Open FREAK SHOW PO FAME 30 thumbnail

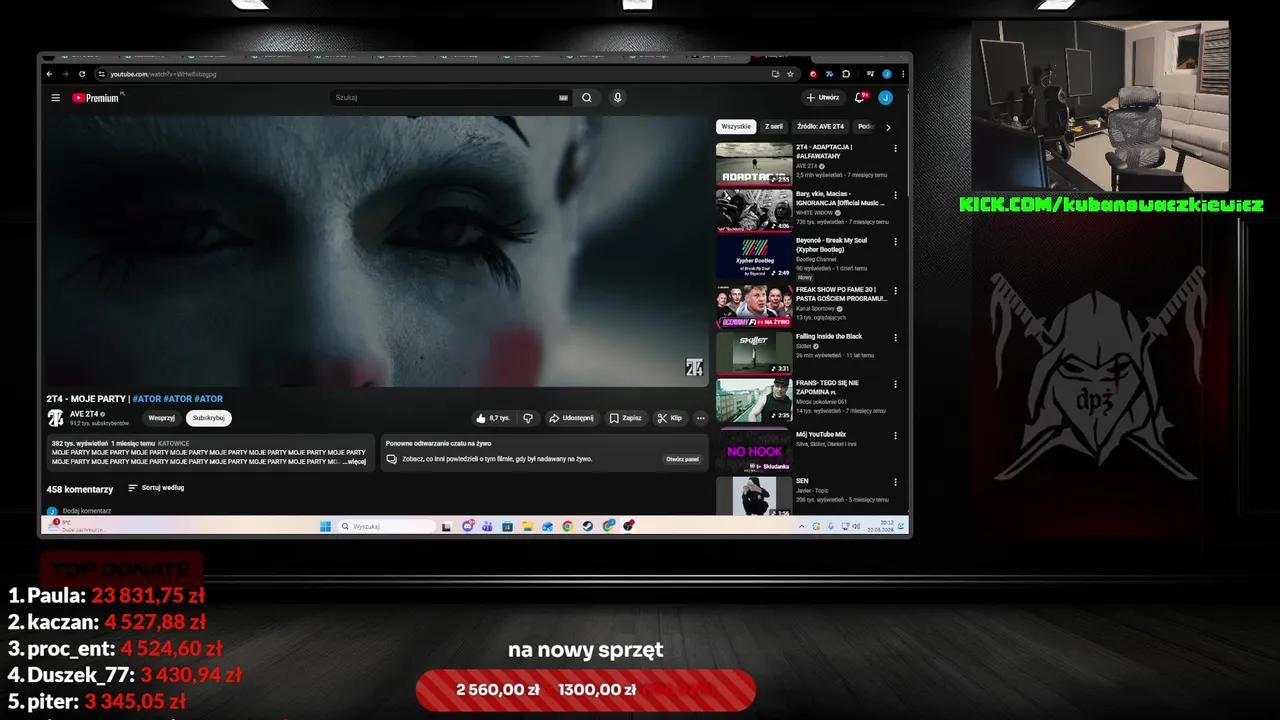pyautogui.click(x=754, y=306)
